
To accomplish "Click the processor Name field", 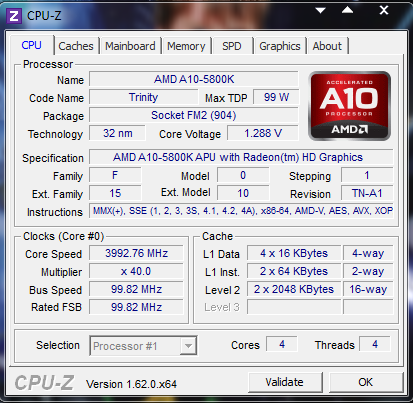I will (x=194, y=79).
